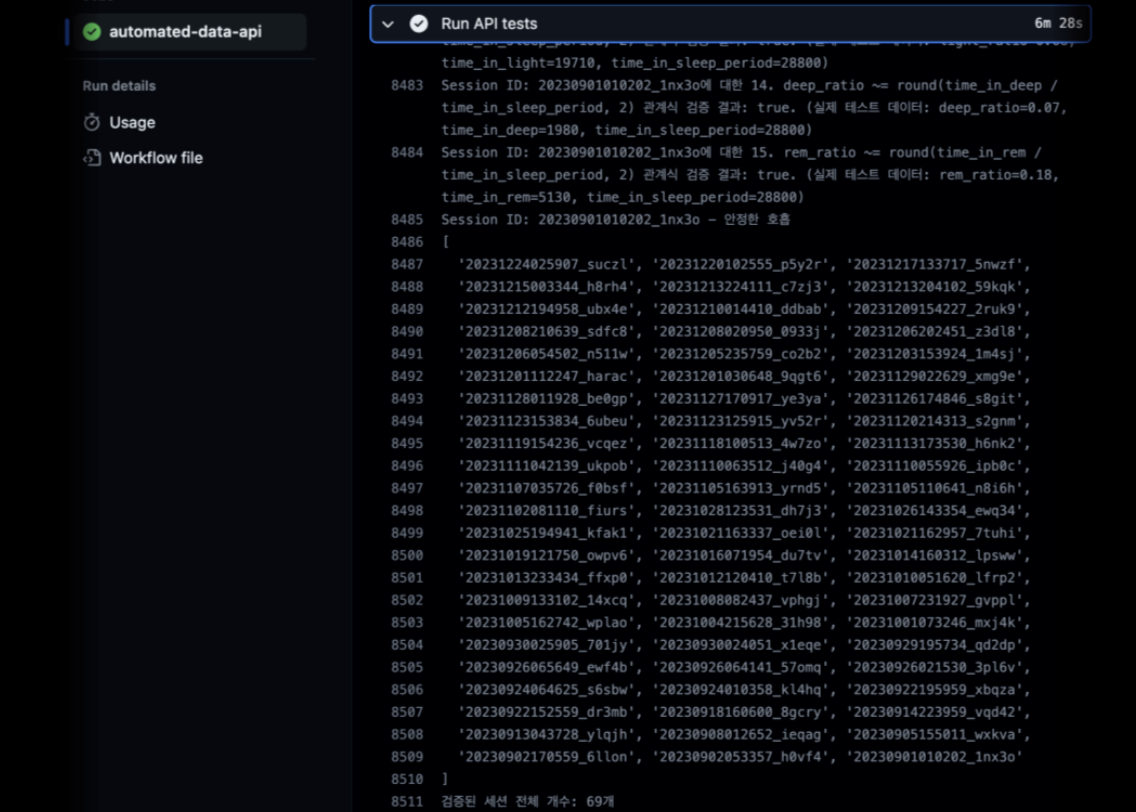Click session ID '20231119154236_vcqez'
Viewport: 1136px width, 812px height.
coord(546,443)
